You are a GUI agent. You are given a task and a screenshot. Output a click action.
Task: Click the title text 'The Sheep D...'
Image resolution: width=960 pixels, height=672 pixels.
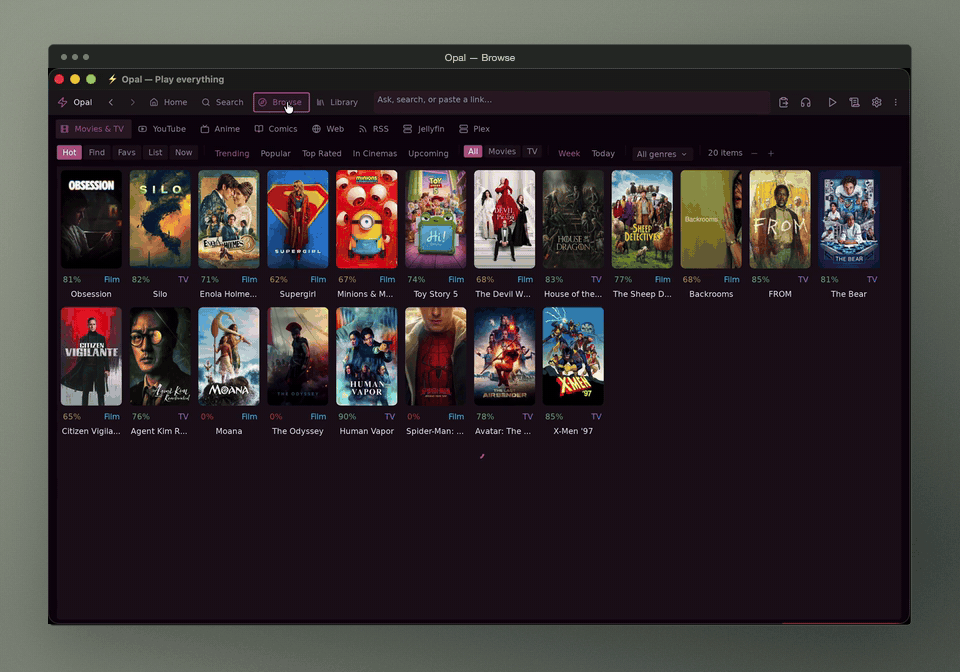tap(642, 294)
